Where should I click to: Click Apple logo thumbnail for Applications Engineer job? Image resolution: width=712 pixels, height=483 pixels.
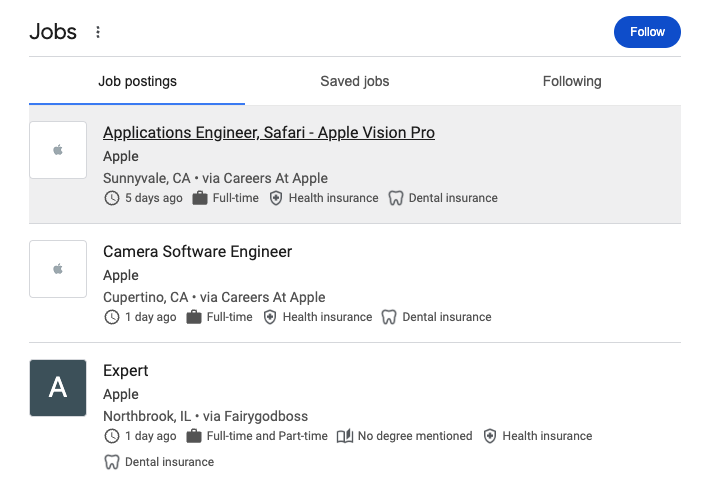58,150
